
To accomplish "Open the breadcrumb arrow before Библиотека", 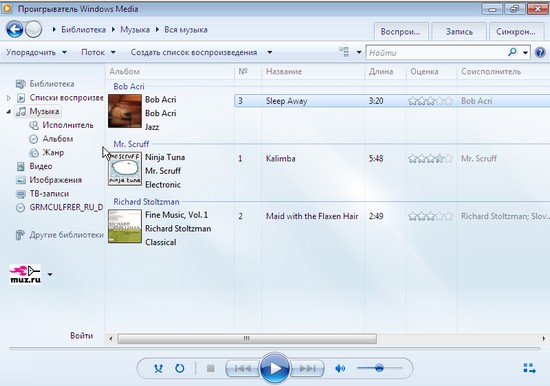I will click(54, 29).
